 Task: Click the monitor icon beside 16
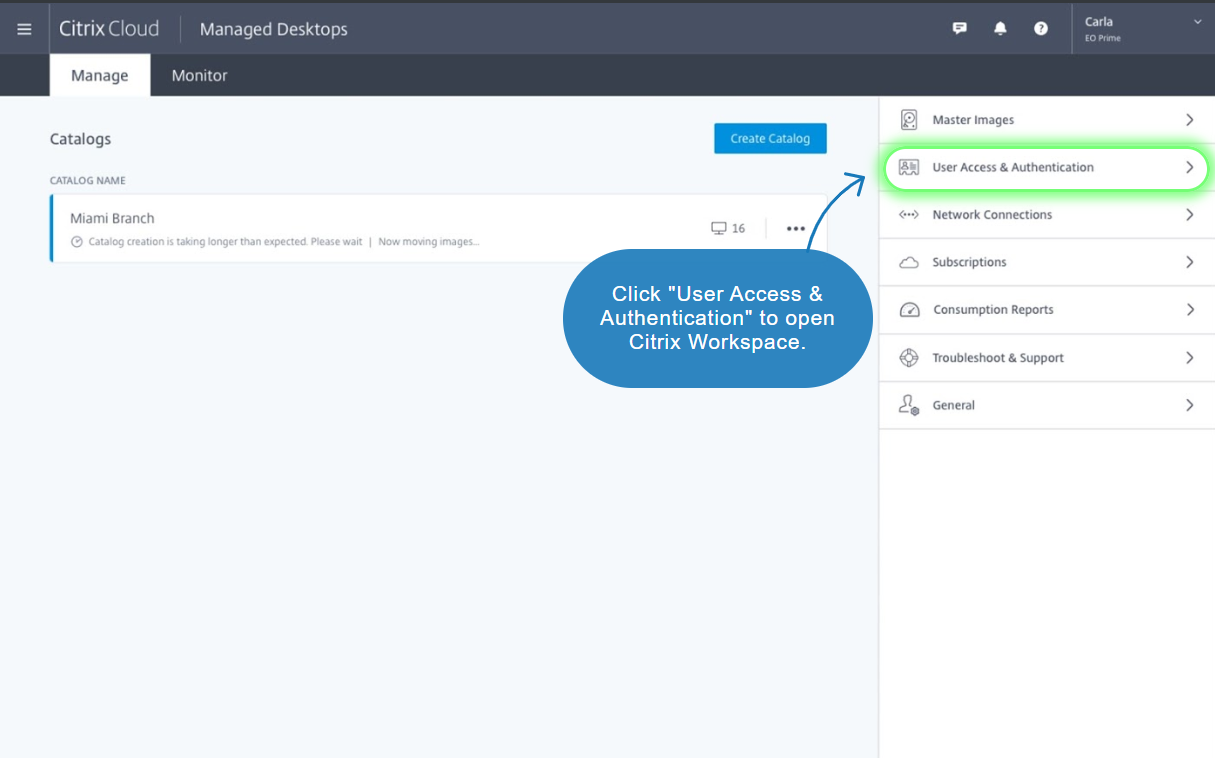tap(718, 228)
